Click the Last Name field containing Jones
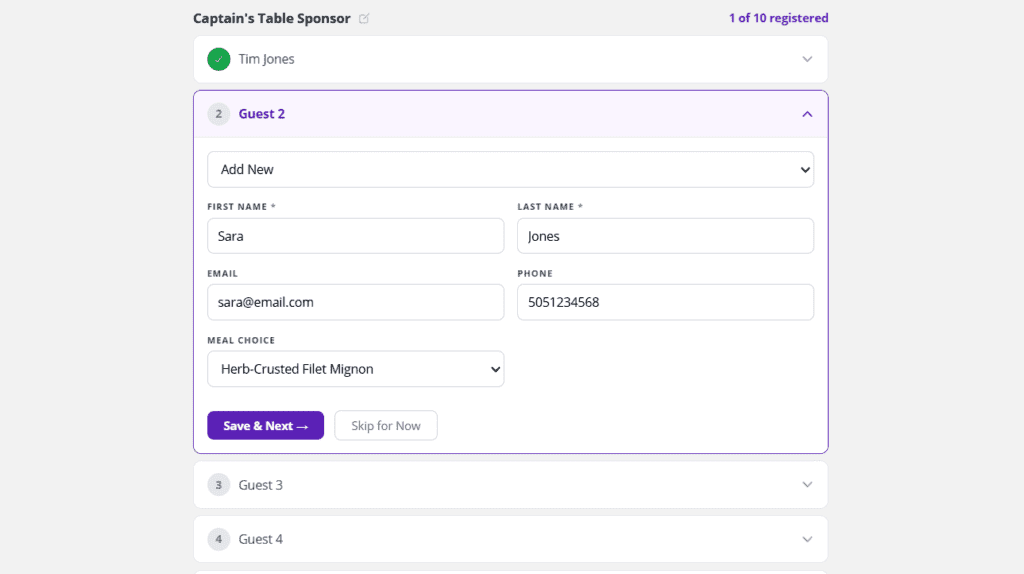 [x=665, y=236]
